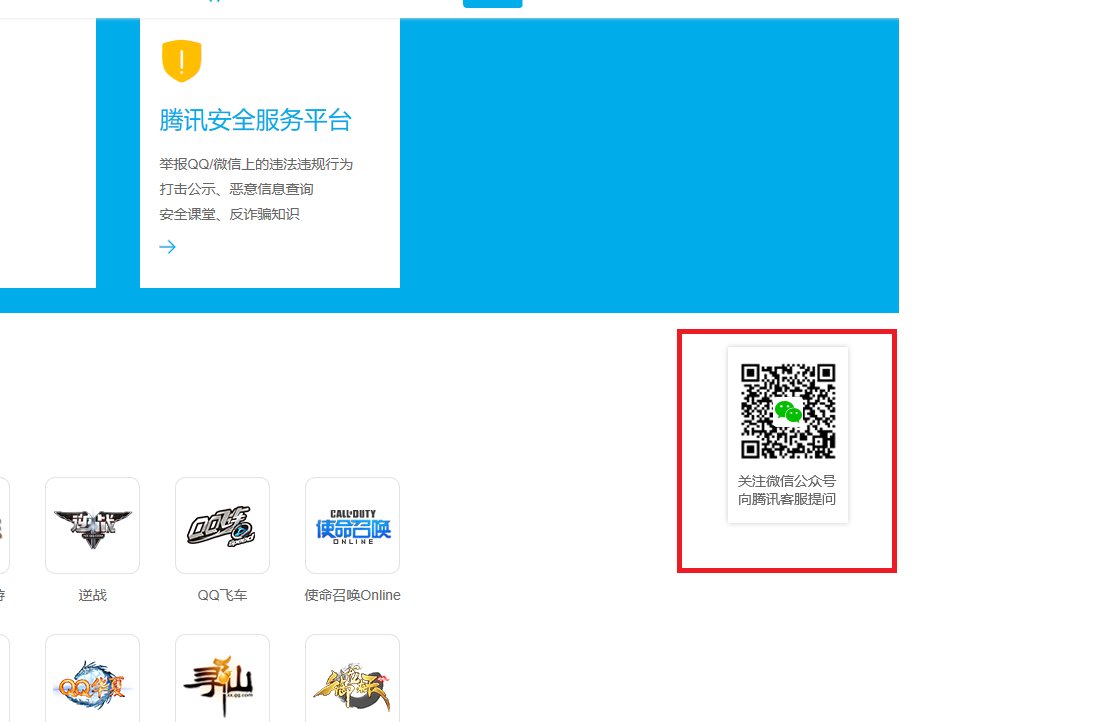Open the 腾讯安全服务平台 heading link

click(x=254, y=120)
